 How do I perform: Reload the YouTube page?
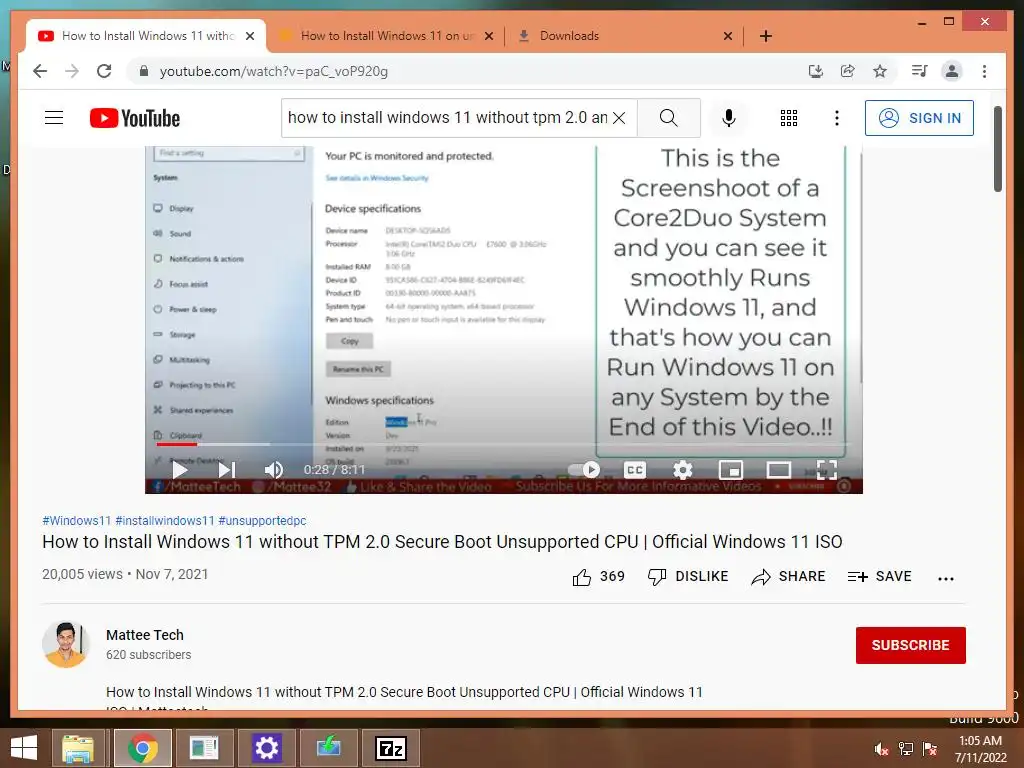104,71
